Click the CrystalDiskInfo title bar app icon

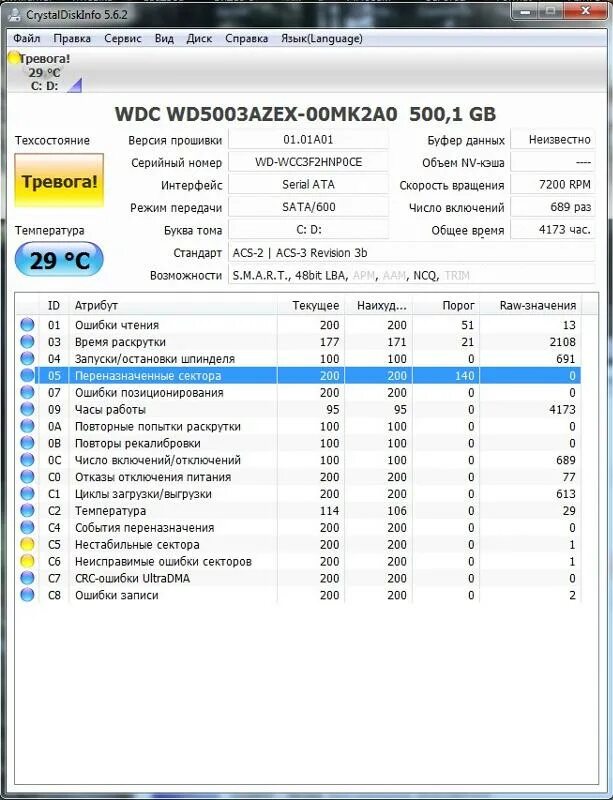(x=16, y=15)
